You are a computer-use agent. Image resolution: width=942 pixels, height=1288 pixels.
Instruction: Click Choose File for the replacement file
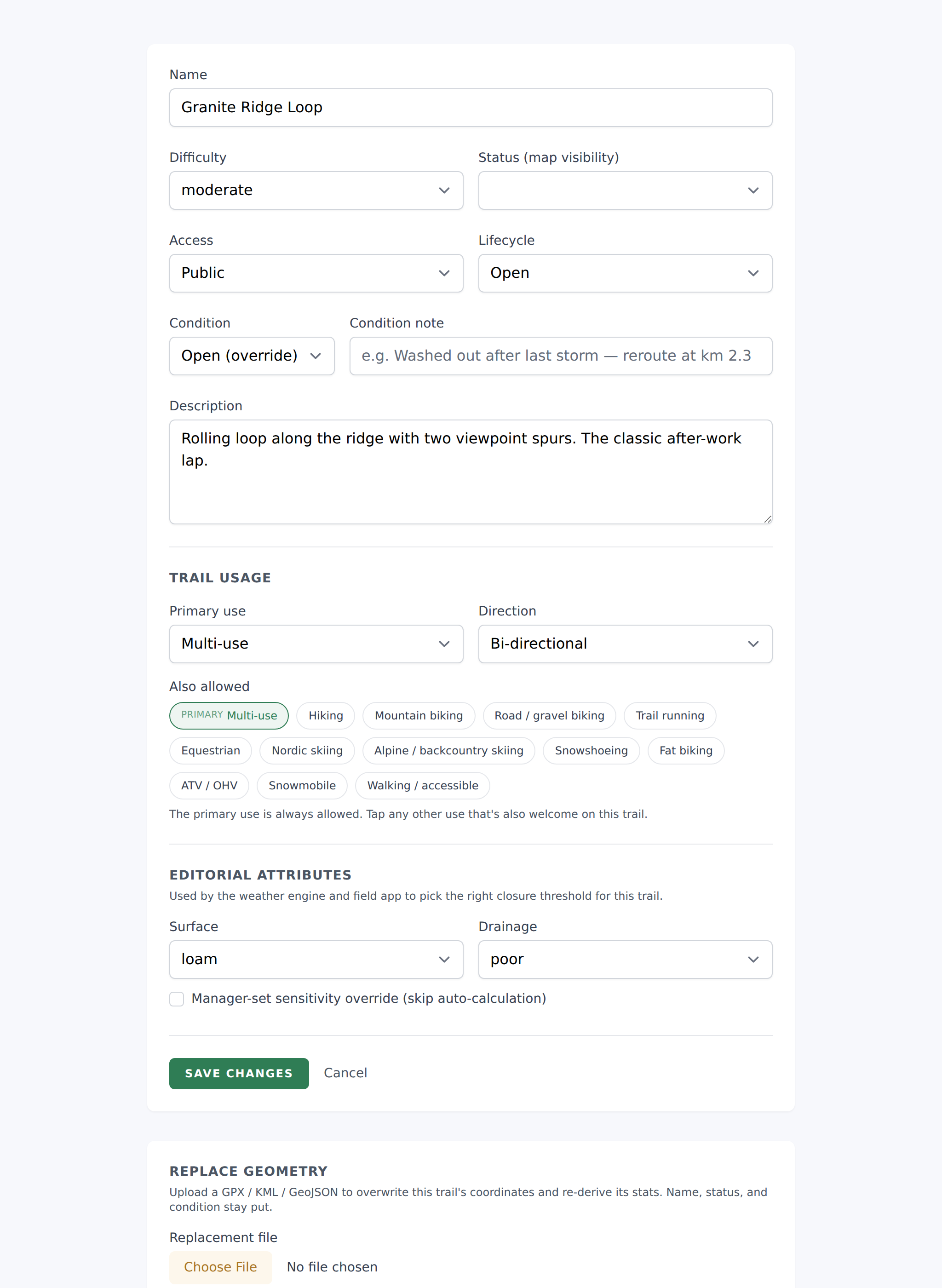point(220,1267)
